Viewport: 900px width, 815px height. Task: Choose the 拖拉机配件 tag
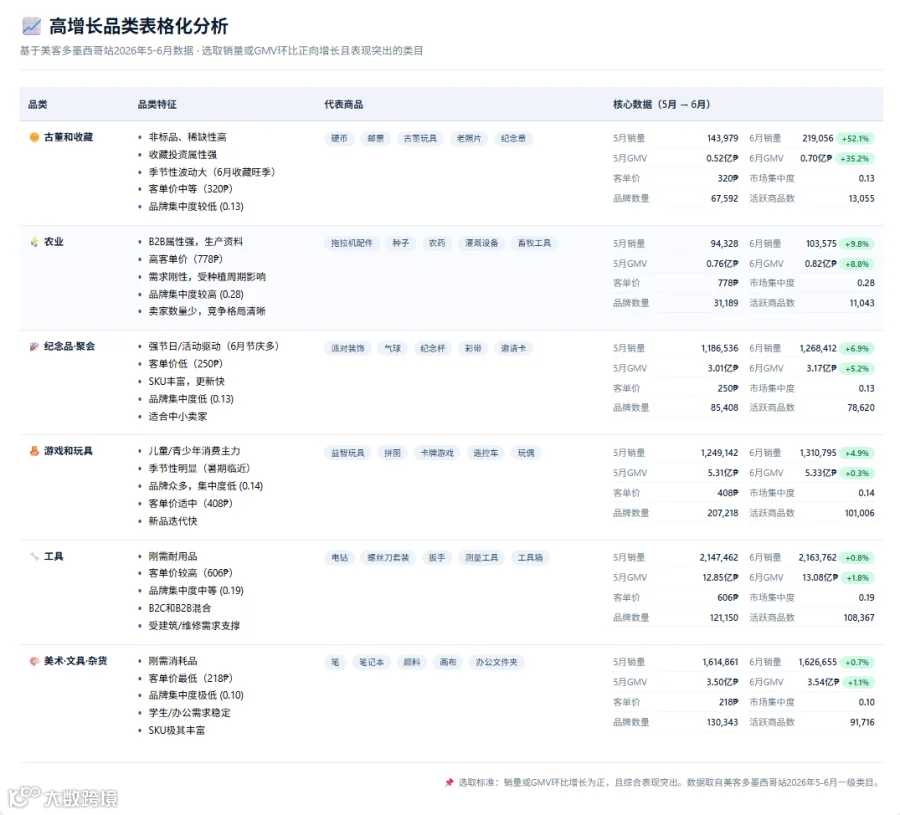(352, 243)
